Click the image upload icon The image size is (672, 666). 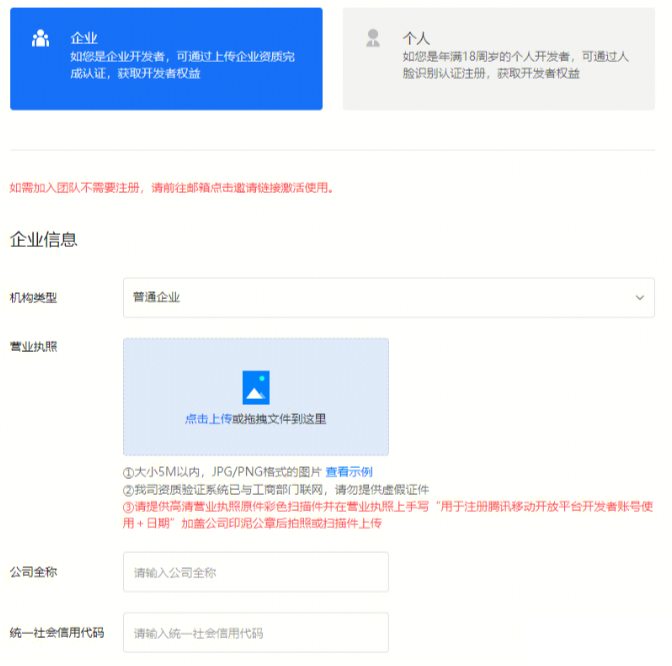(256, 387)
